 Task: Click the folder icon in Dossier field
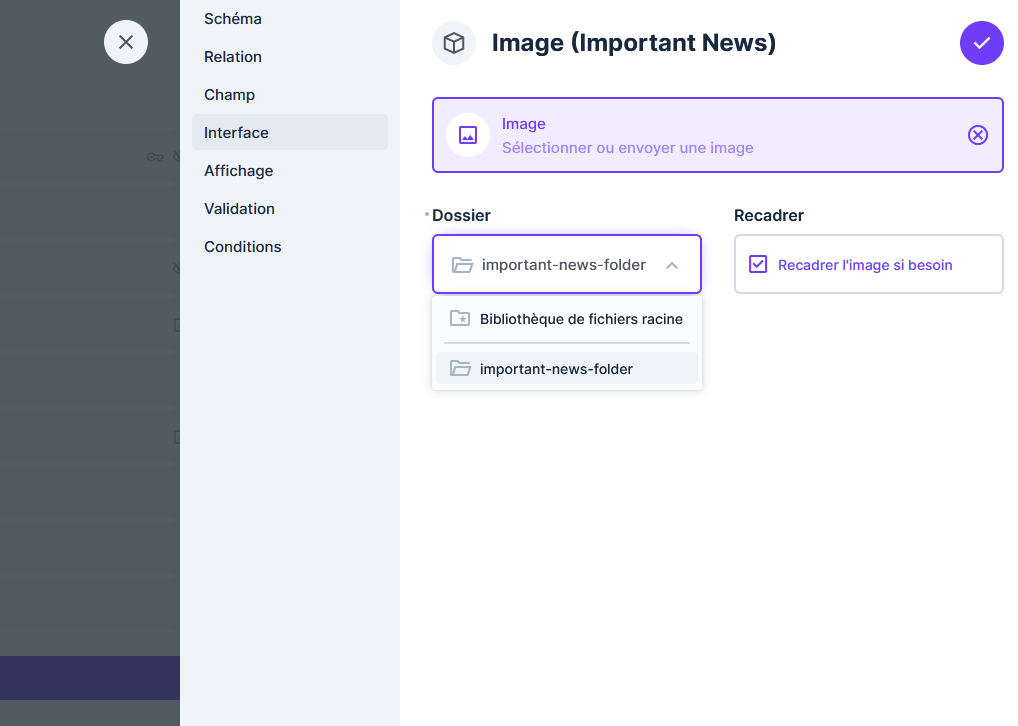tap(462, 265)
